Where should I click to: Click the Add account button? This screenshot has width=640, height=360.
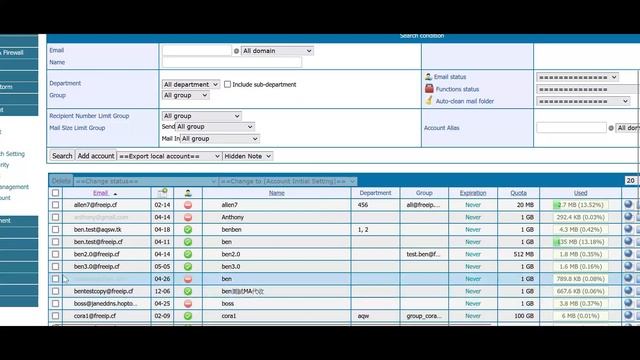coord(96,156)
